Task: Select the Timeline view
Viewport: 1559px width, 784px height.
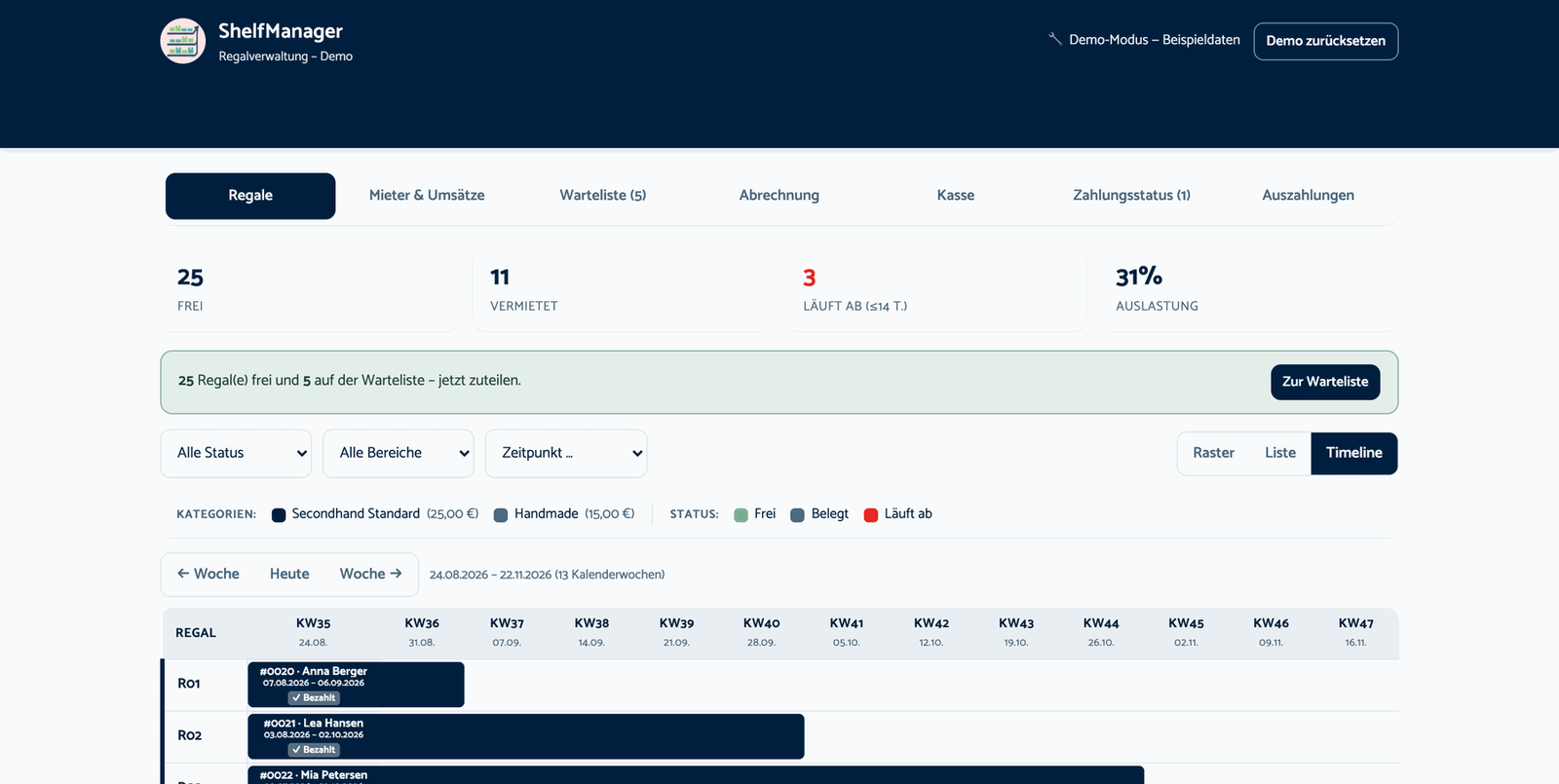Action: coord(1354,454)
